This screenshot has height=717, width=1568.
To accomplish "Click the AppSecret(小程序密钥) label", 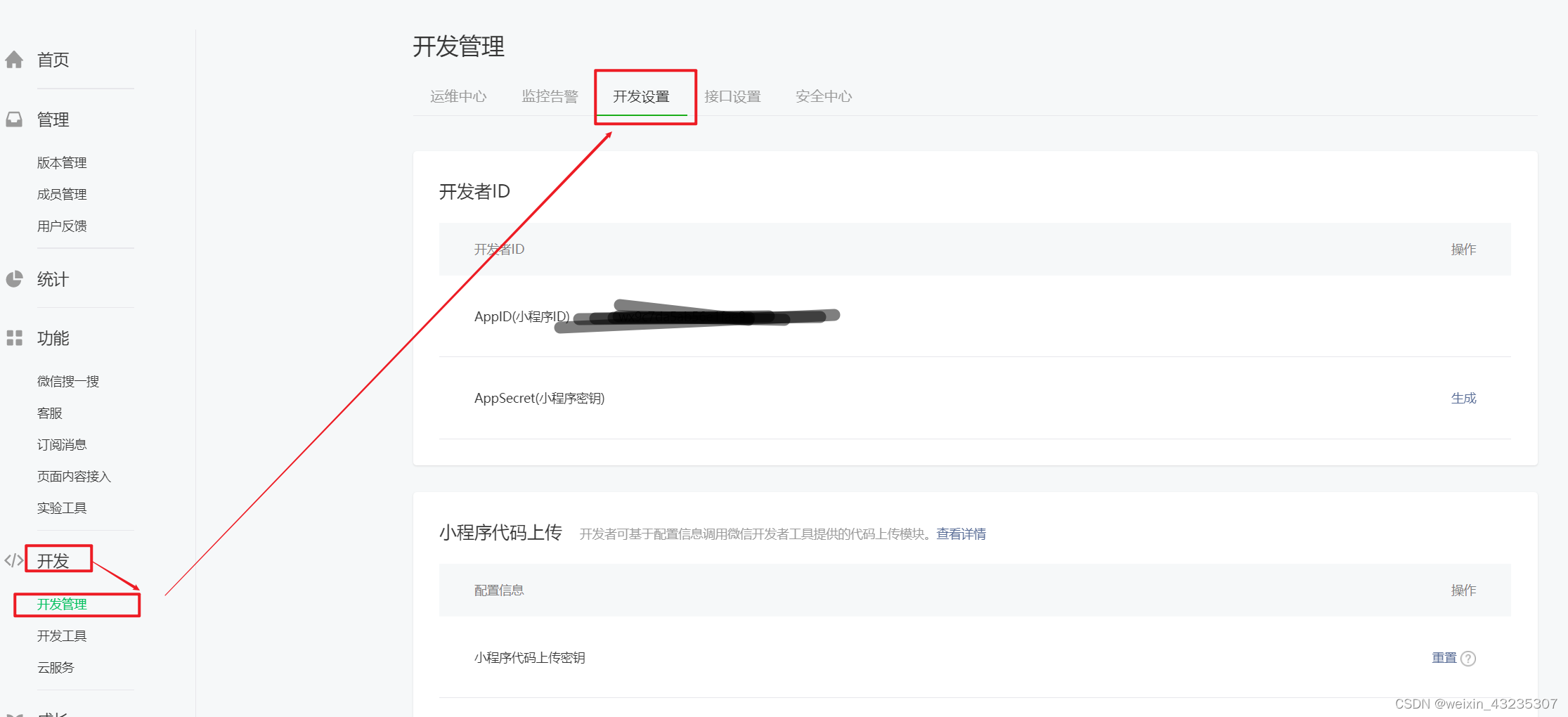I will [539, 398].
